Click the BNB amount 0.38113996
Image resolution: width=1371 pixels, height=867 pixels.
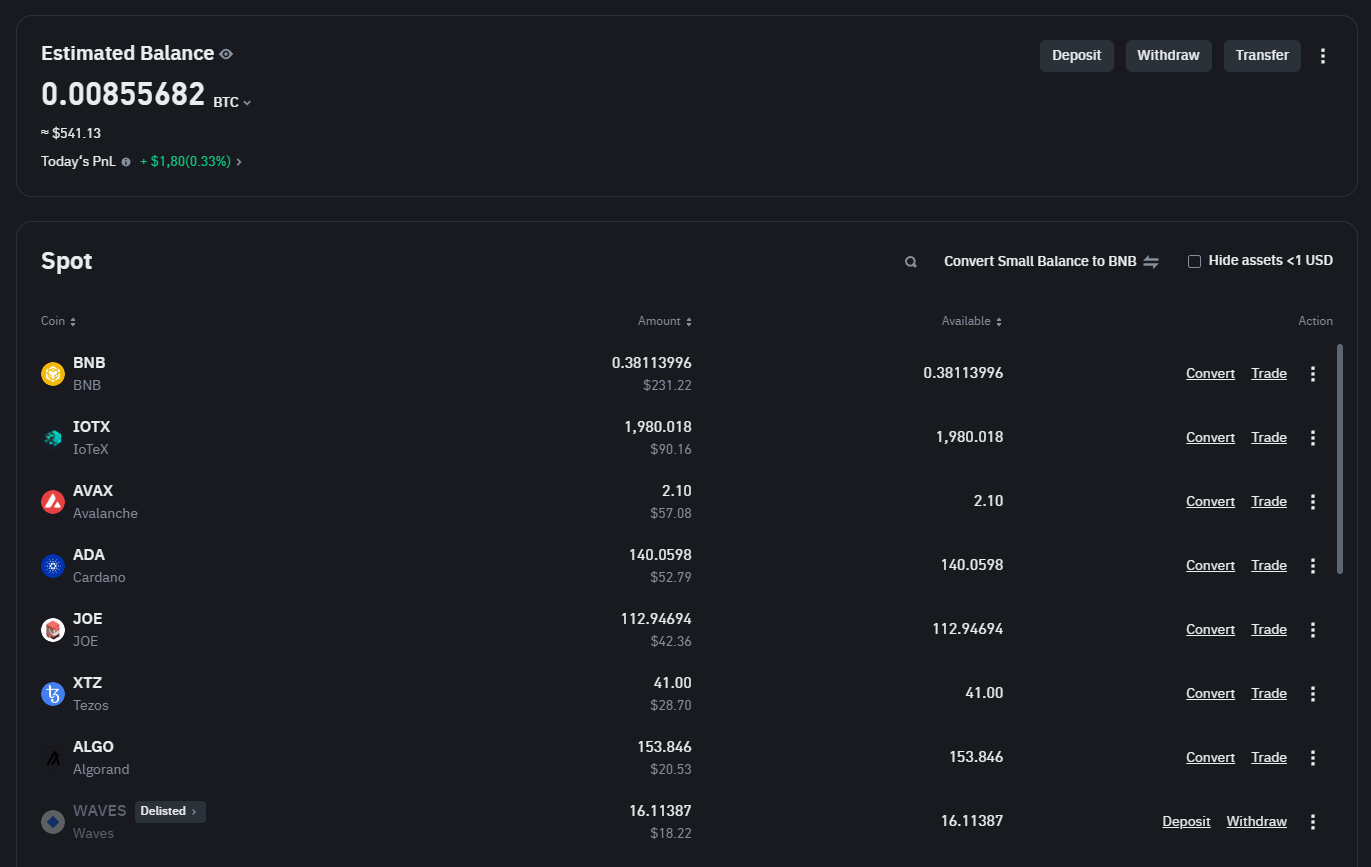pyautogui.click(x=652, y=363)
